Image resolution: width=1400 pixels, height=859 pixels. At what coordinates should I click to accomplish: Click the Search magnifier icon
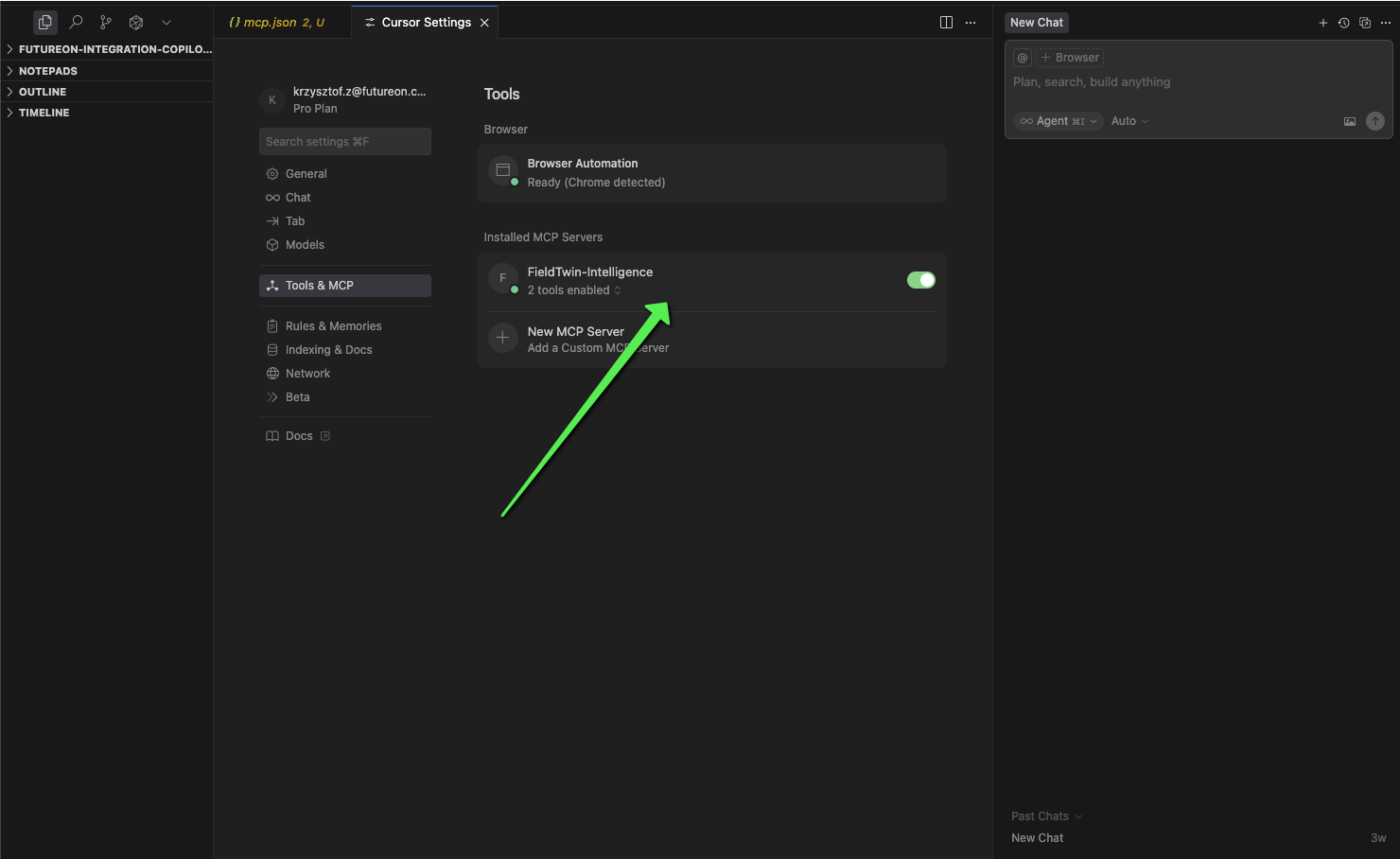[76, 22]
